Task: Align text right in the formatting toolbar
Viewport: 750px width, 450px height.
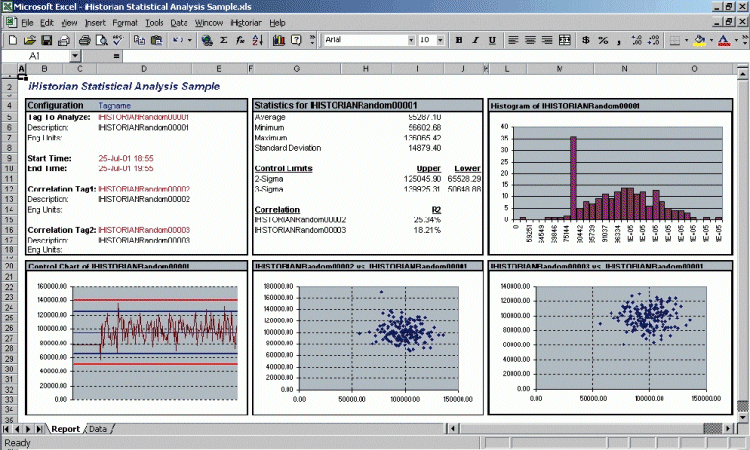Action: pyautogui.click(x=547, y=40)
